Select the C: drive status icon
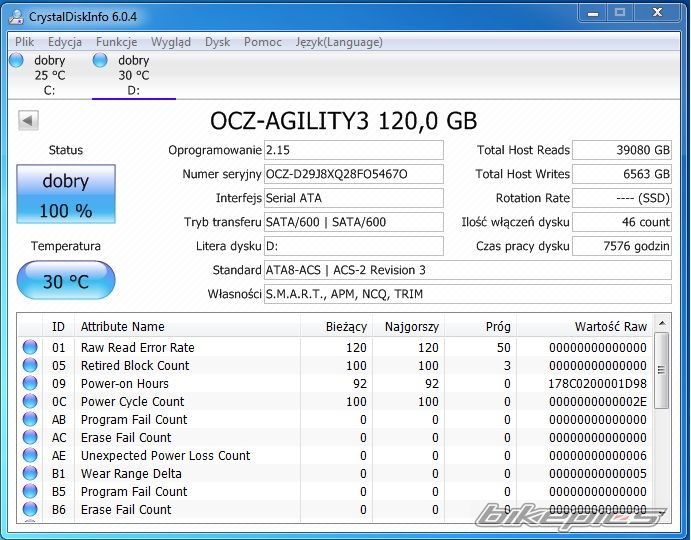Screen dimensions: 691x540 click(x=16, y=61)
